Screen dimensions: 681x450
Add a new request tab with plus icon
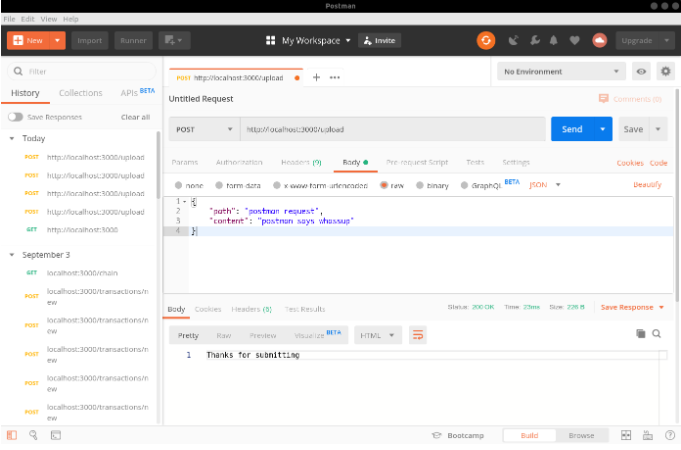(x=316, y=77)
